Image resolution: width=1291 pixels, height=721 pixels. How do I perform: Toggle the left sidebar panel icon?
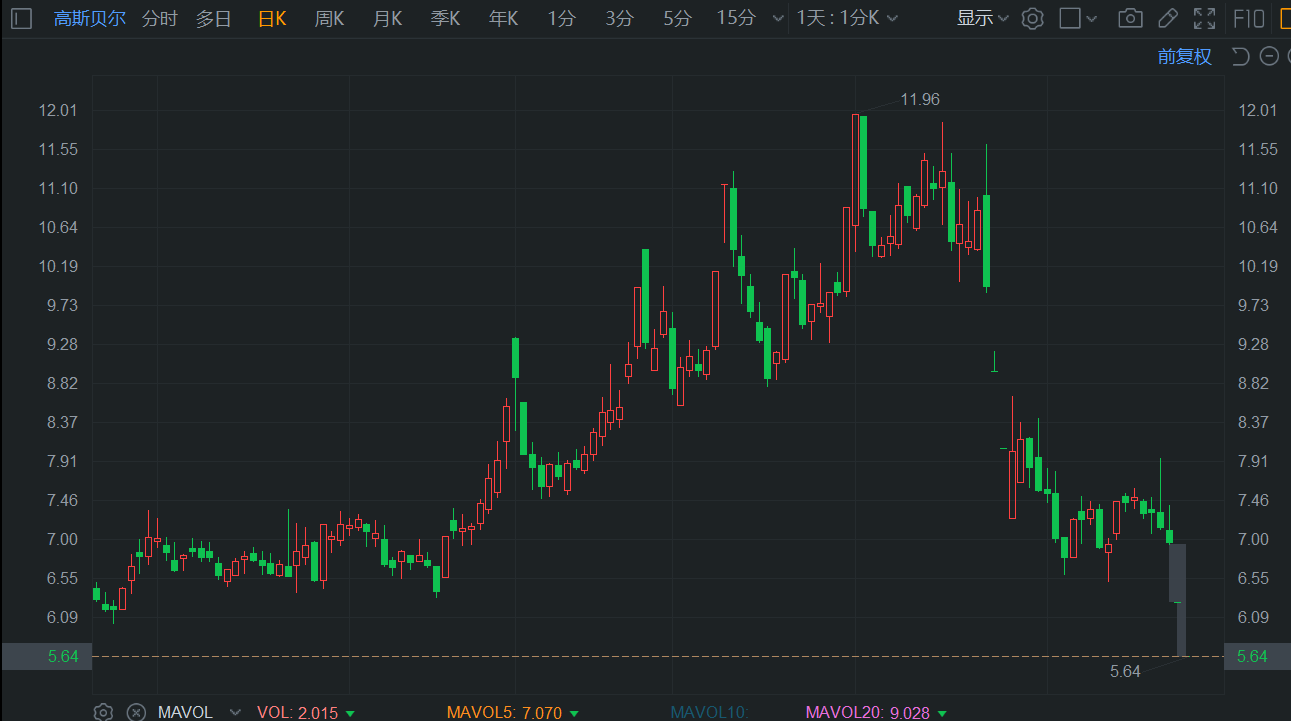click(x=22, y=18)
